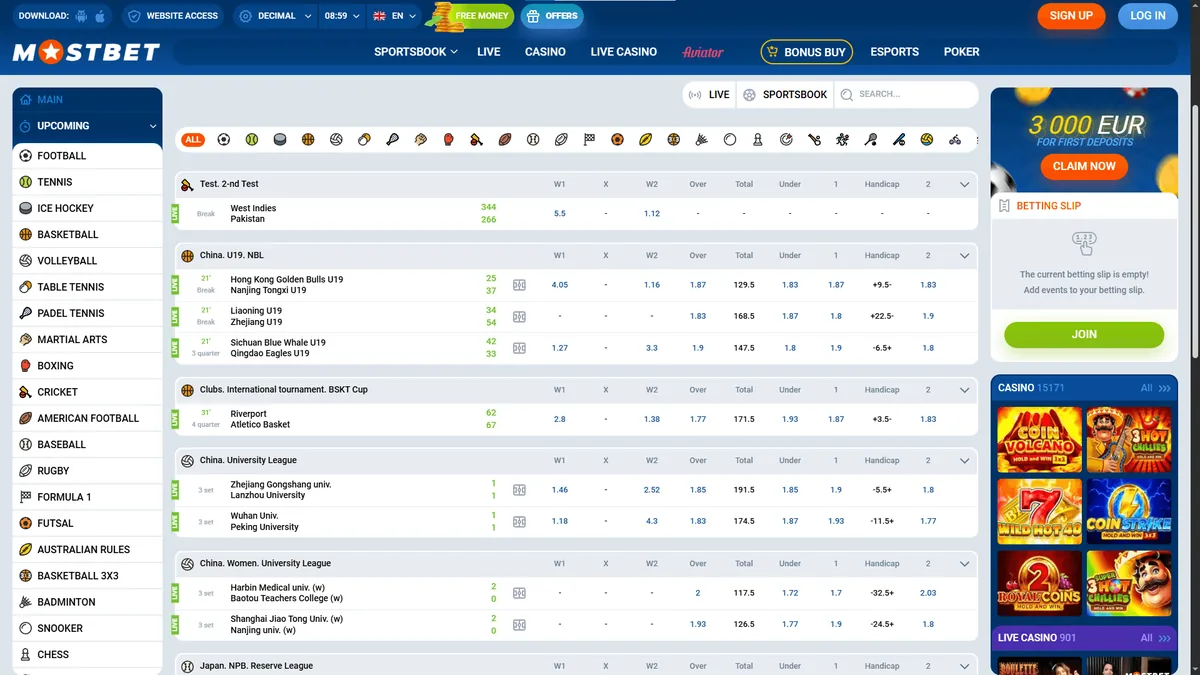
Task: Toggle the LIVE events view
Action: (x=709, y=94)
